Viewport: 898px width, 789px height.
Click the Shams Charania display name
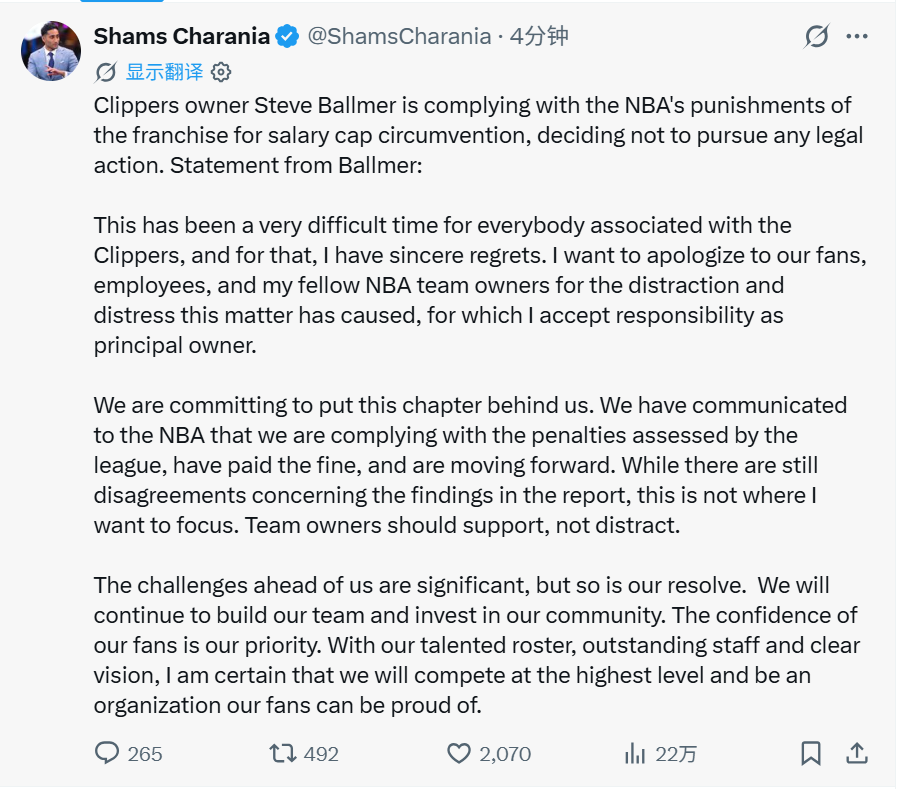point(182,36)
